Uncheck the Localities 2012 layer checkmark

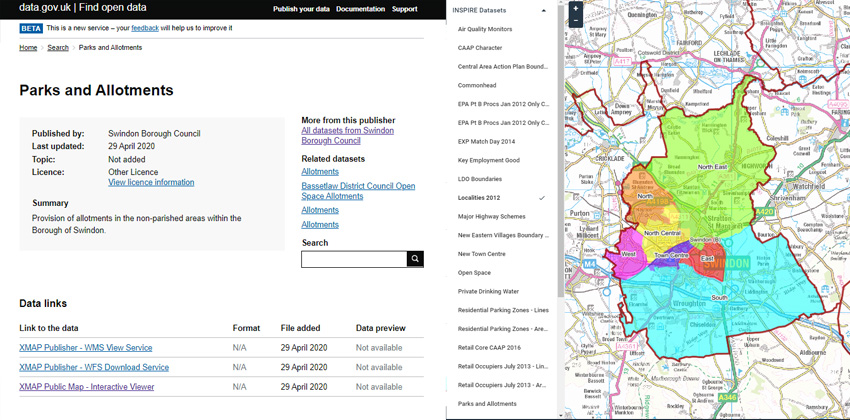(542, 198)
